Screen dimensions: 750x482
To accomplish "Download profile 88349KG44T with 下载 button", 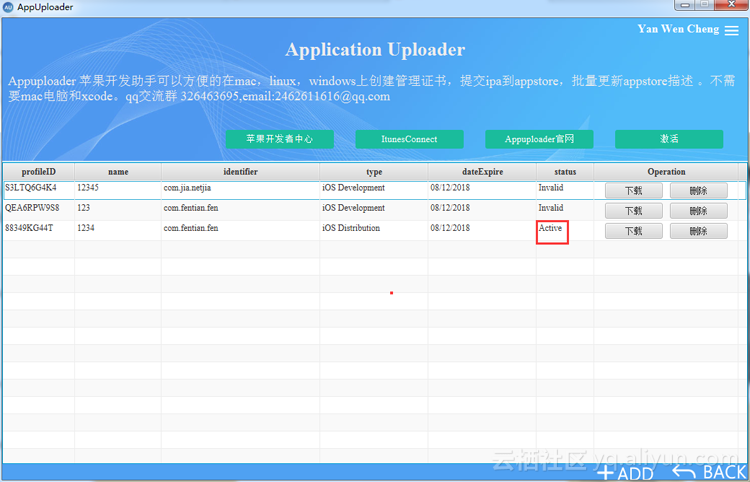I will pos(634,231).
